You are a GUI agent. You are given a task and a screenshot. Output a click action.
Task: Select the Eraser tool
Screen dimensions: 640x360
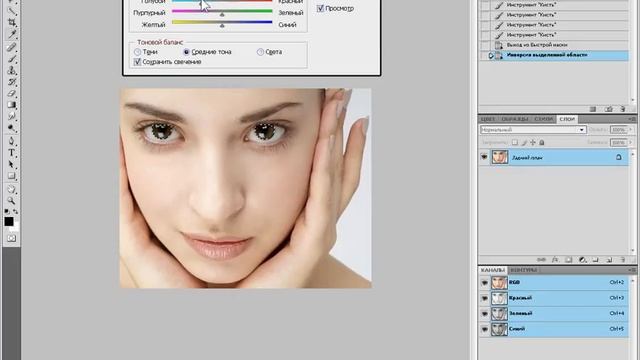(11, 93)
